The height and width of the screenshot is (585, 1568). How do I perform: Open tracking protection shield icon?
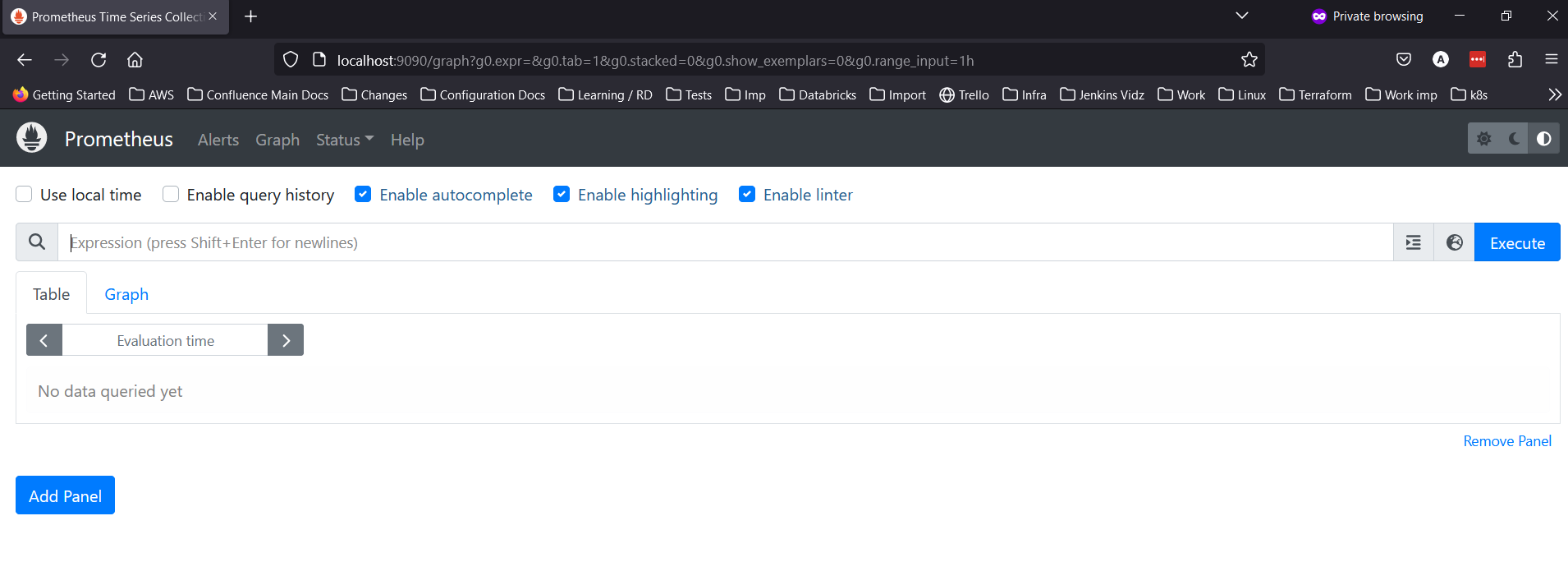[291, 60]
